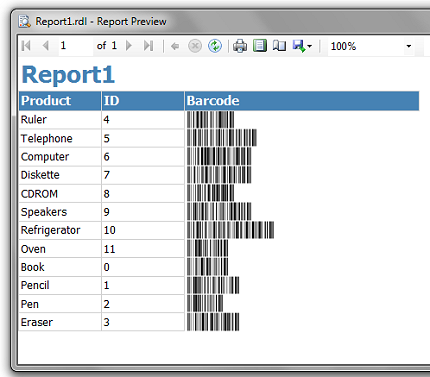This screenshot has height=377, width=430.
Task: Stop report rendering
Action: [195, 46]
